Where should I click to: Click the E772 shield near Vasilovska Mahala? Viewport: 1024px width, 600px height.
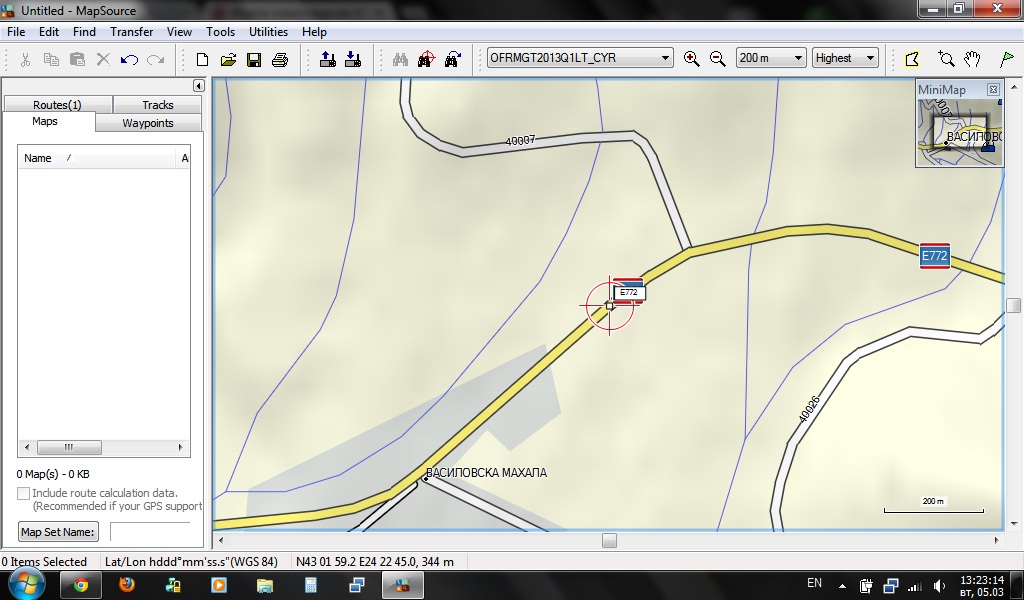click(x=629, y=292)
